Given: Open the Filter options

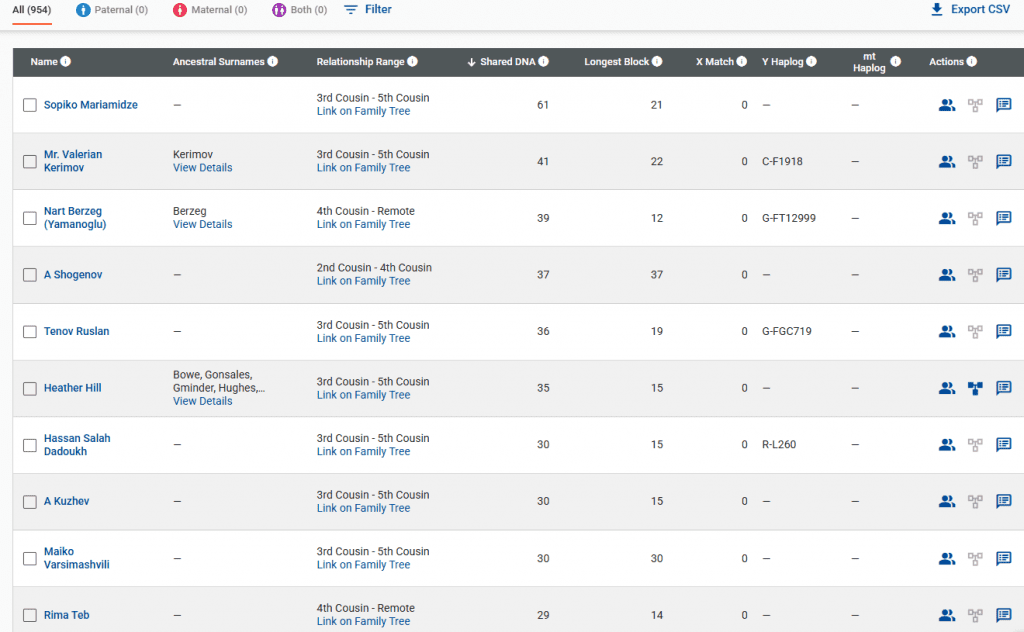Looking at the screenshot, I should (368, 10).
